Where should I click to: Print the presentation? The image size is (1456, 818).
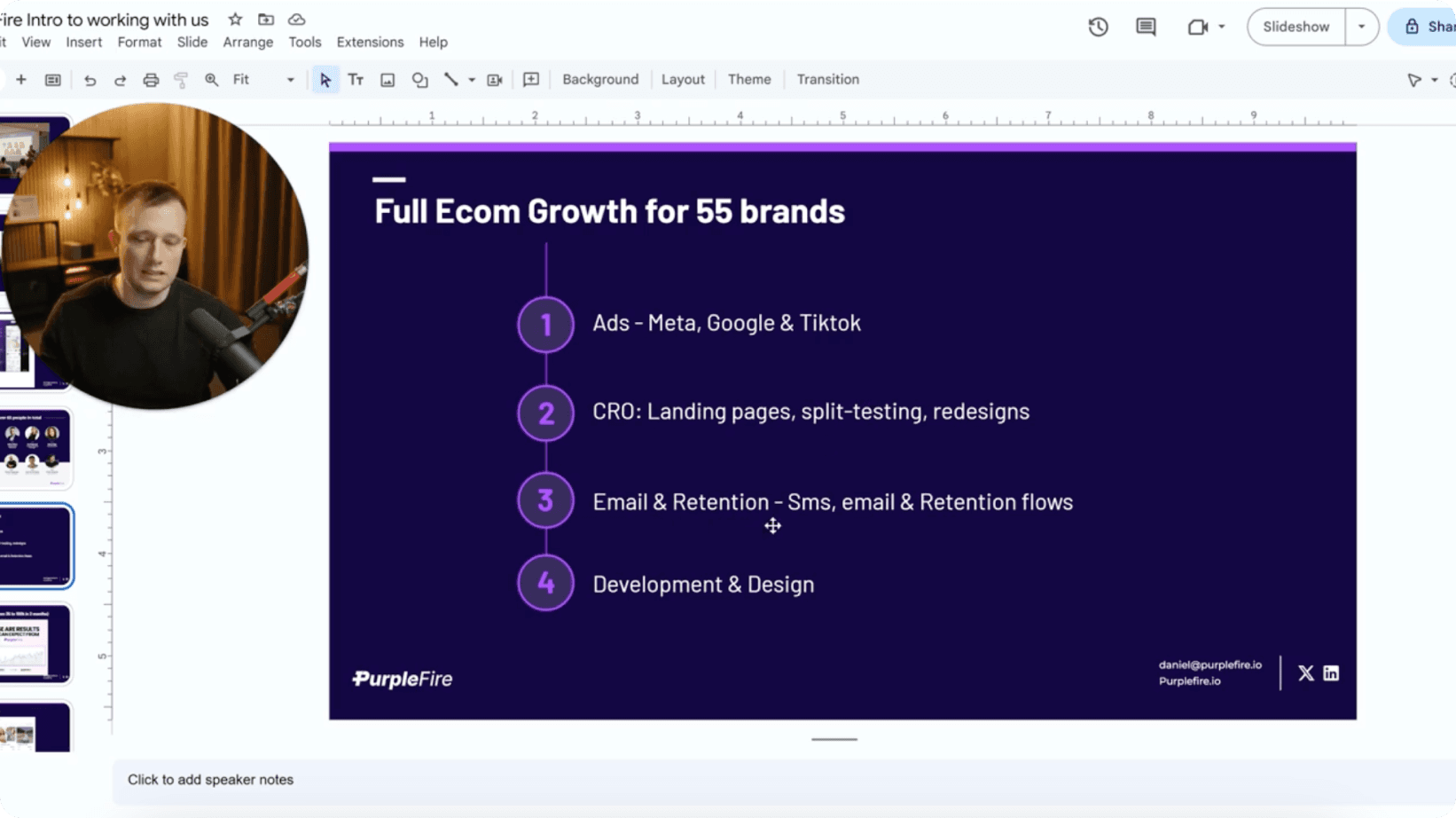click(x=151, y=80)
